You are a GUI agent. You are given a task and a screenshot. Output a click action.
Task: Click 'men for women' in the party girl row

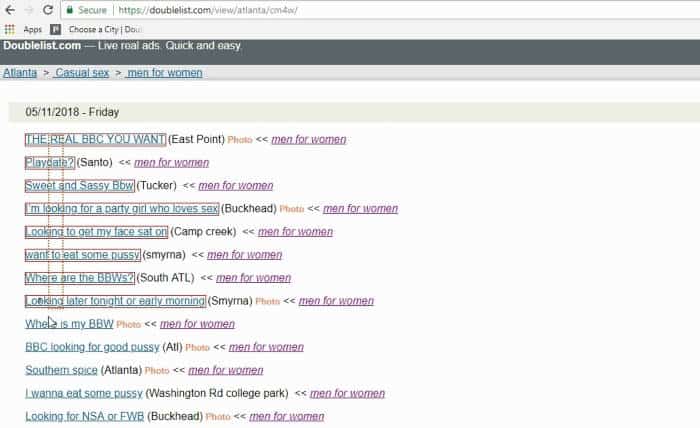pyautogui.click(x=360, y=208)
